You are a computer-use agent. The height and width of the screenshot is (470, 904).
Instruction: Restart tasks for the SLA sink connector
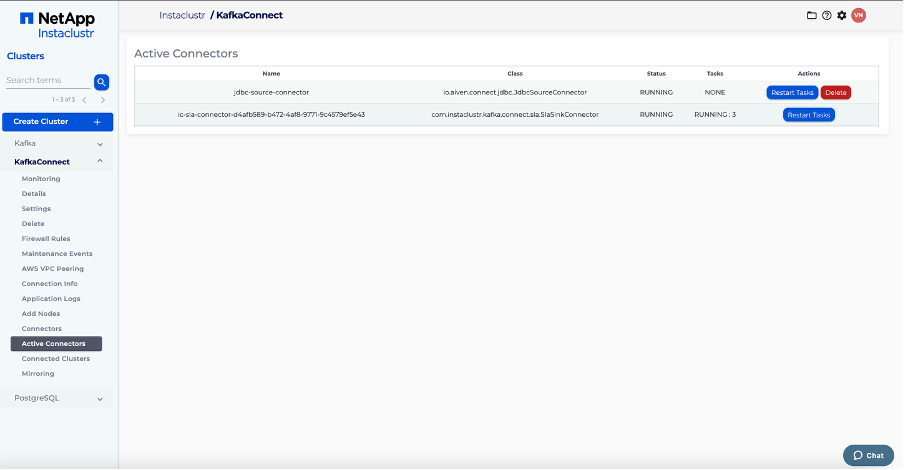pyautogui.click(x=808, y=115)
